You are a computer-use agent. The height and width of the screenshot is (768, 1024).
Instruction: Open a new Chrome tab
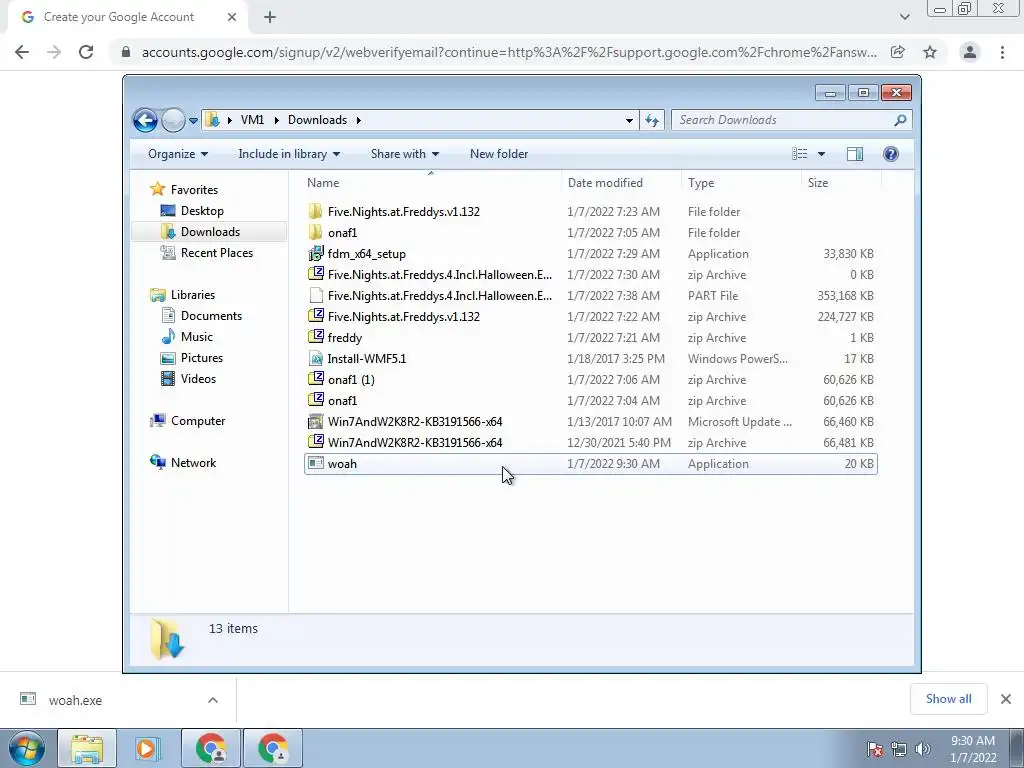tap(270, 17)
